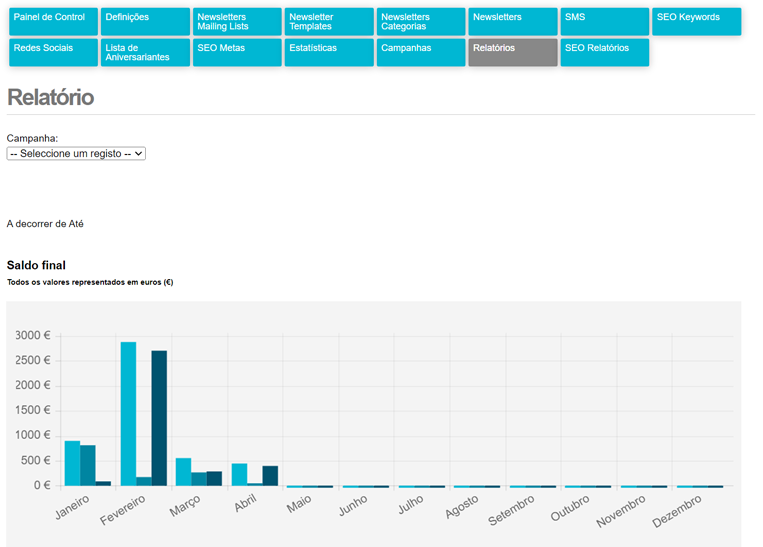
Task: Select the Newsletter Templates tab
Action: [329, 22]
